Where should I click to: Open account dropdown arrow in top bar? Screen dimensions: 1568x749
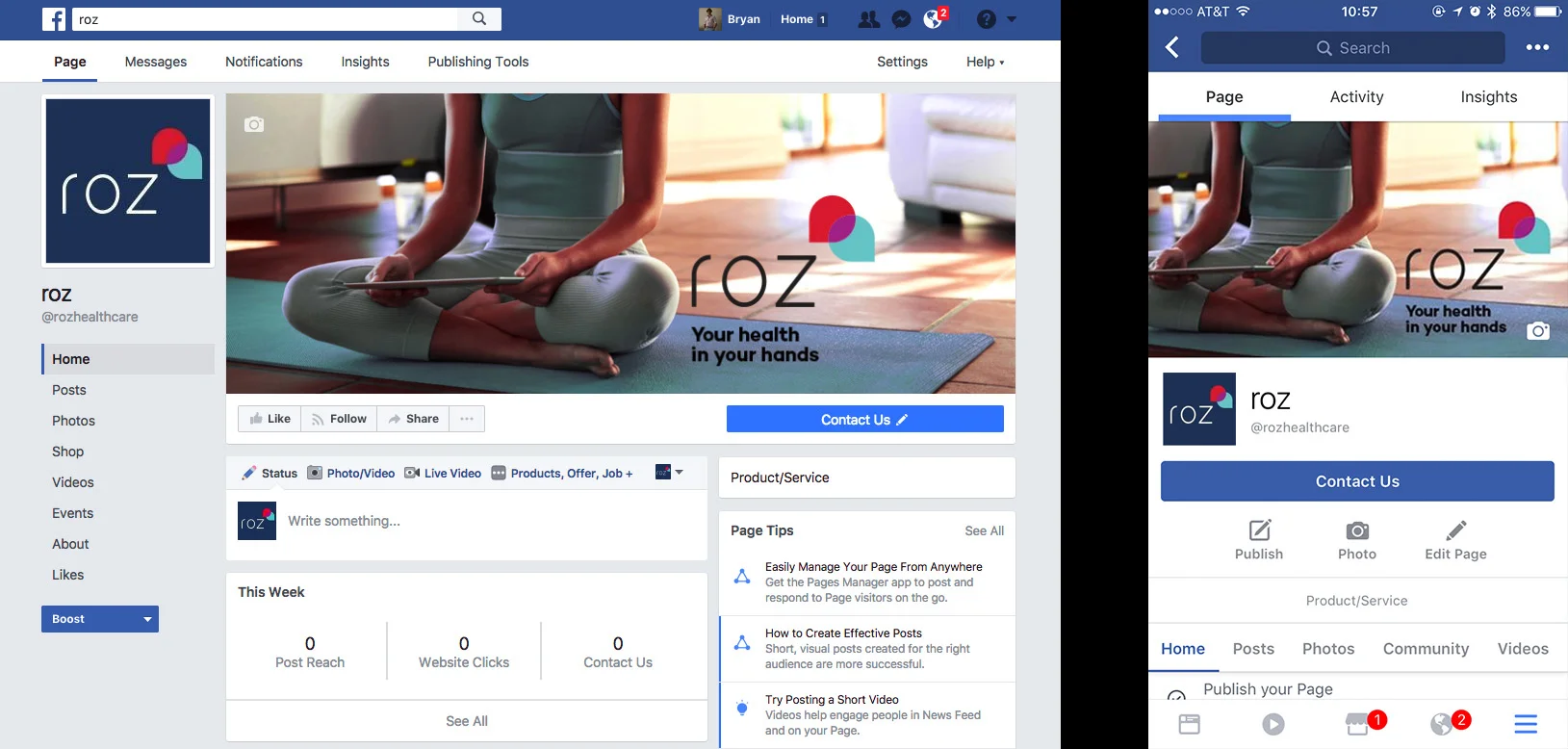1012,19
